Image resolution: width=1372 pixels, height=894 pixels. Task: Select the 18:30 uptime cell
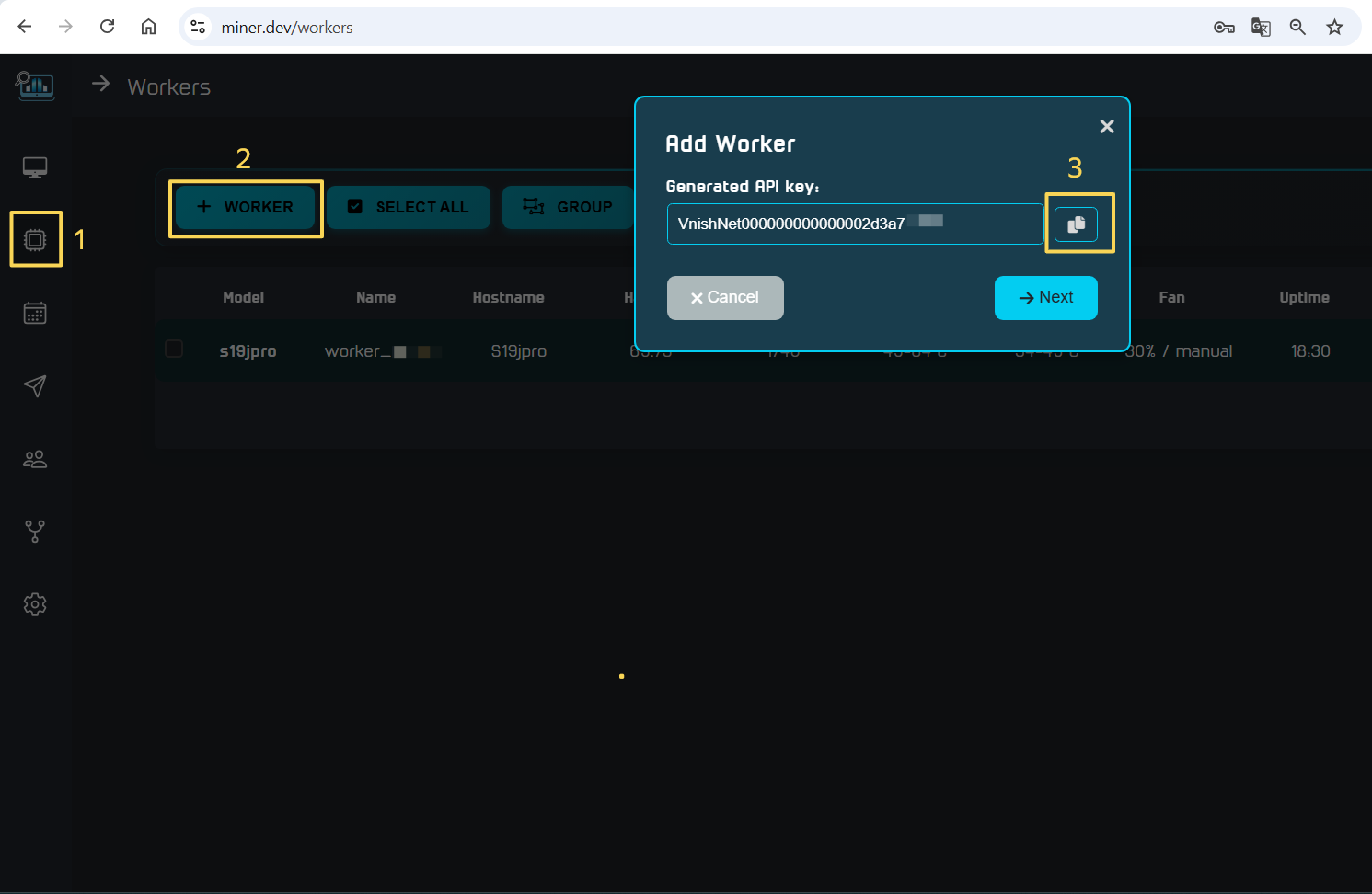tap(1310, 351)
